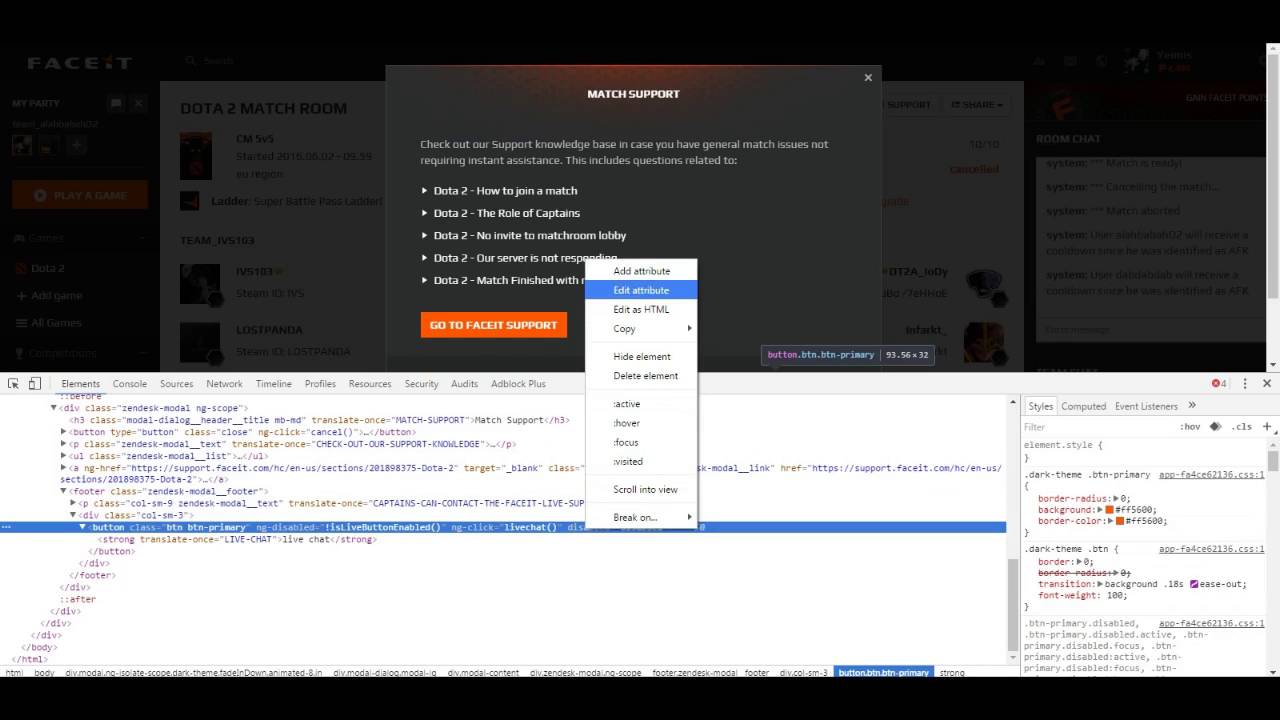Open the Security tab

click(x=421, y=384)
